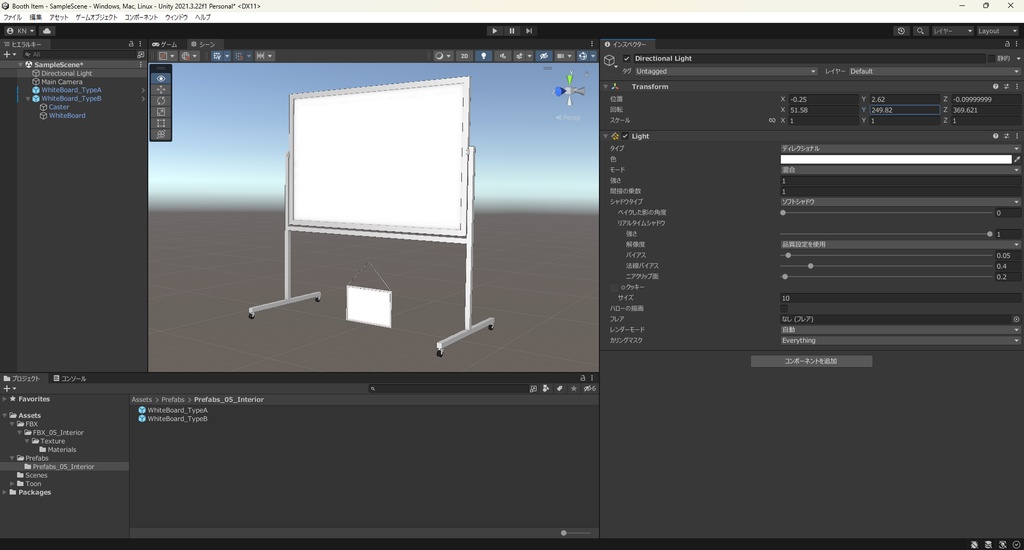1024x550 pixels.
Task: Collapse the Transform component foldout
Action: [605, 86]
